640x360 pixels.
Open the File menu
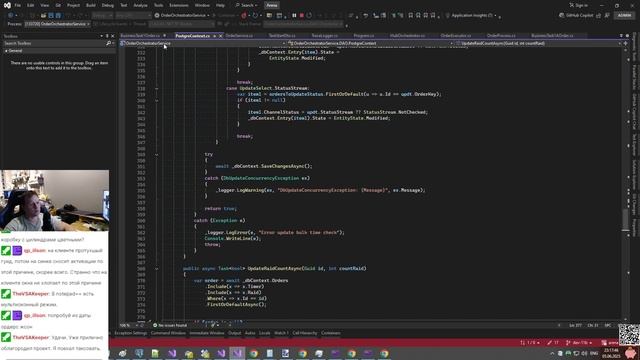[18, 5]
